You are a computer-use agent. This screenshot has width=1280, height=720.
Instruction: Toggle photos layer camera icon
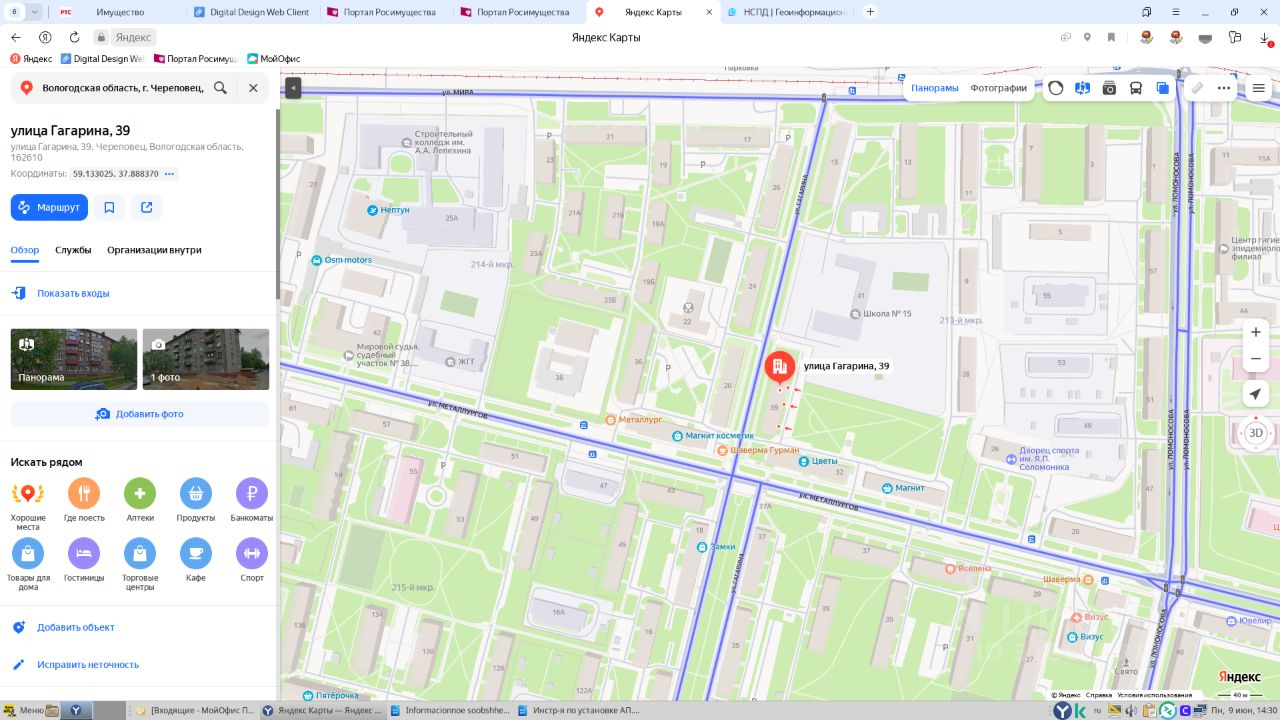[x=1109, y=88]
